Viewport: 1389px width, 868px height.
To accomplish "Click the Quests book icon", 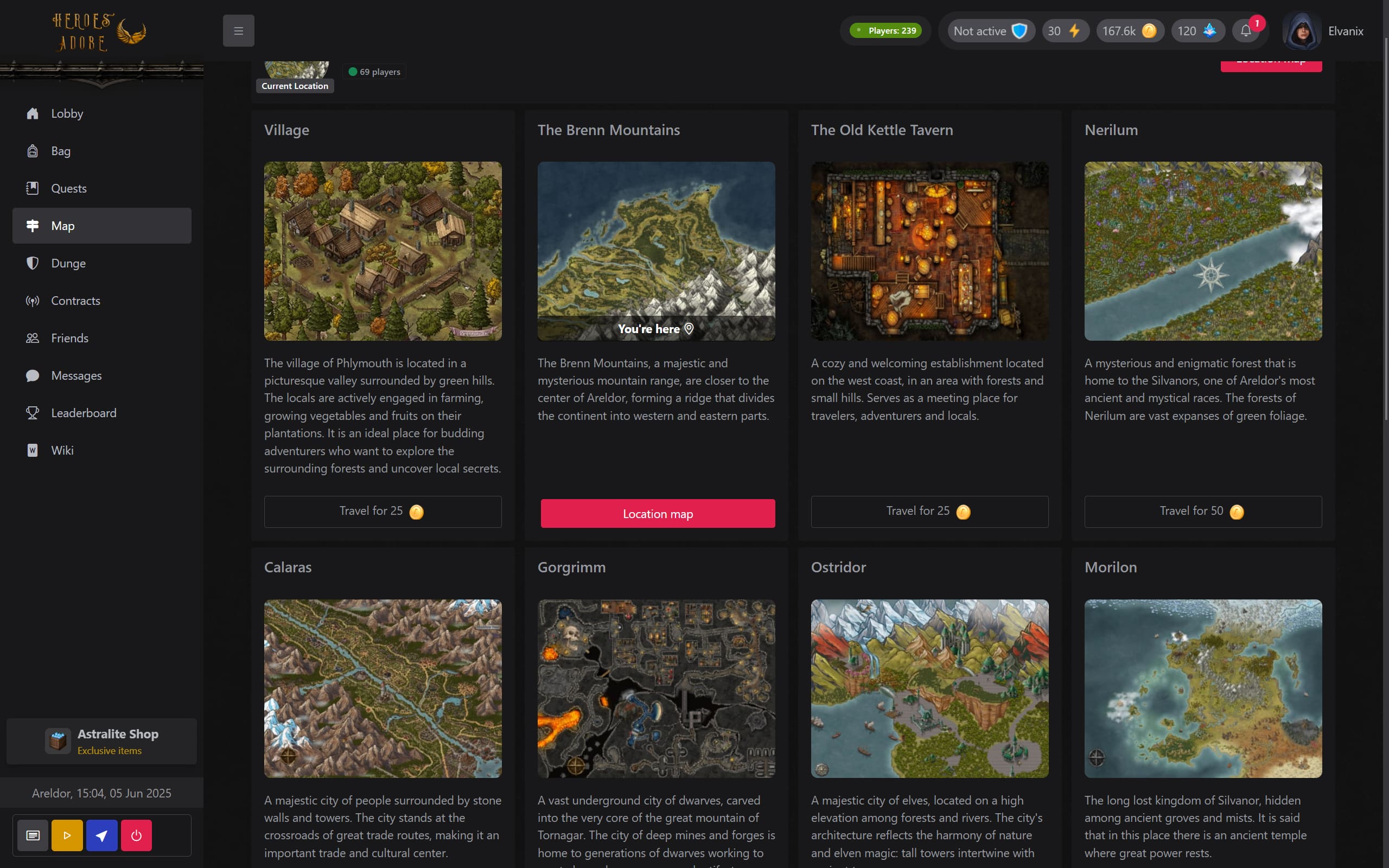I will click(x=33, y=188).
